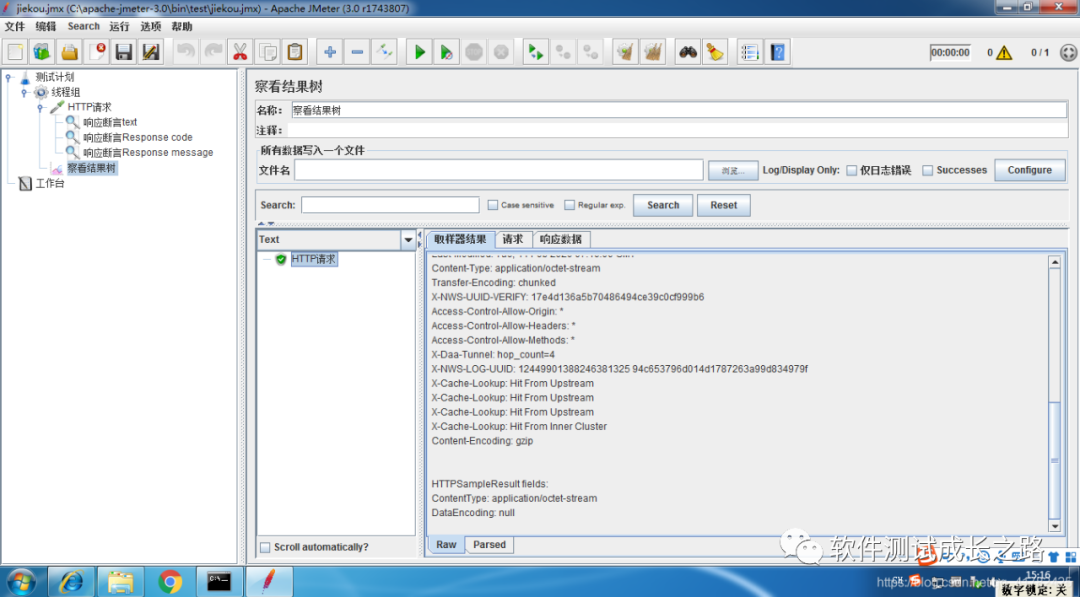Start the test with green play icon
Screen dimensions: 1080x597
[419, 52]
